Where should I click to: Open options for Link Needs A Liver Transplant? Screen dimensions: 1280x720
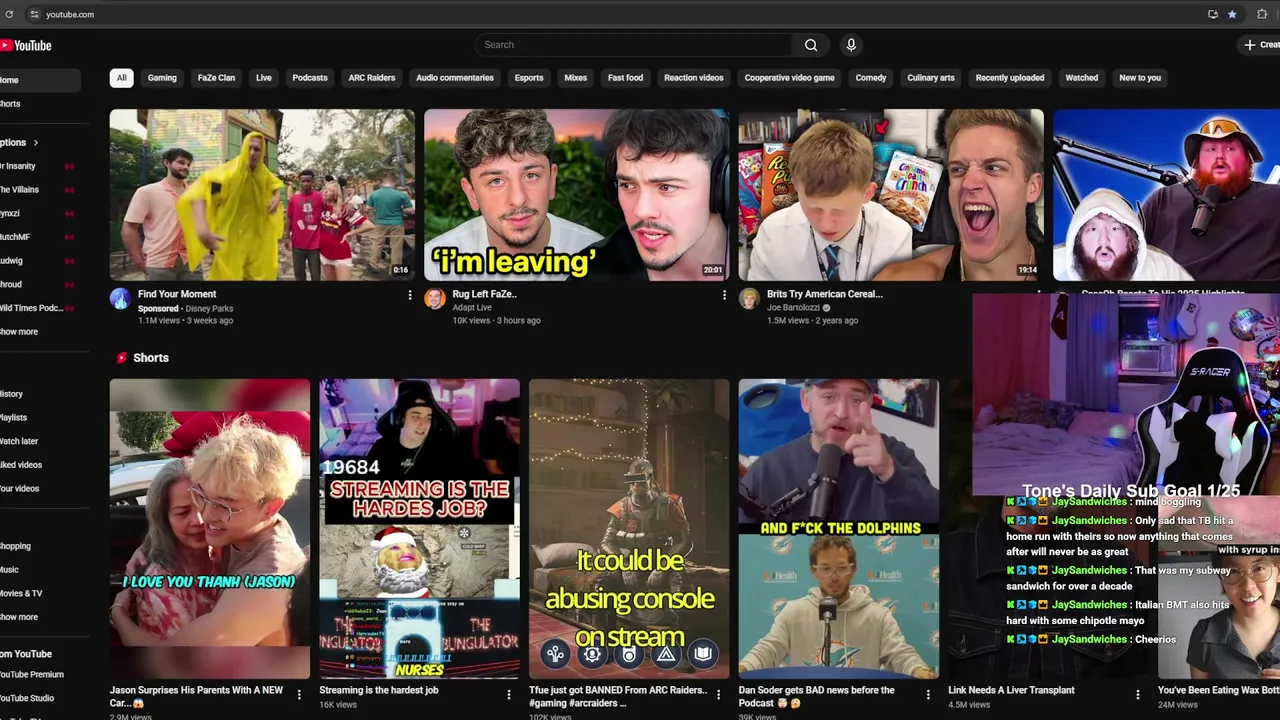[1137, 694]
